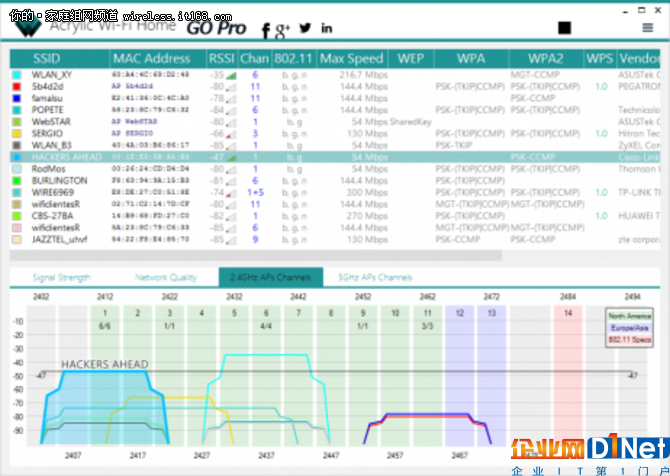Click the color swatch for RodMos

coord(17,169)
